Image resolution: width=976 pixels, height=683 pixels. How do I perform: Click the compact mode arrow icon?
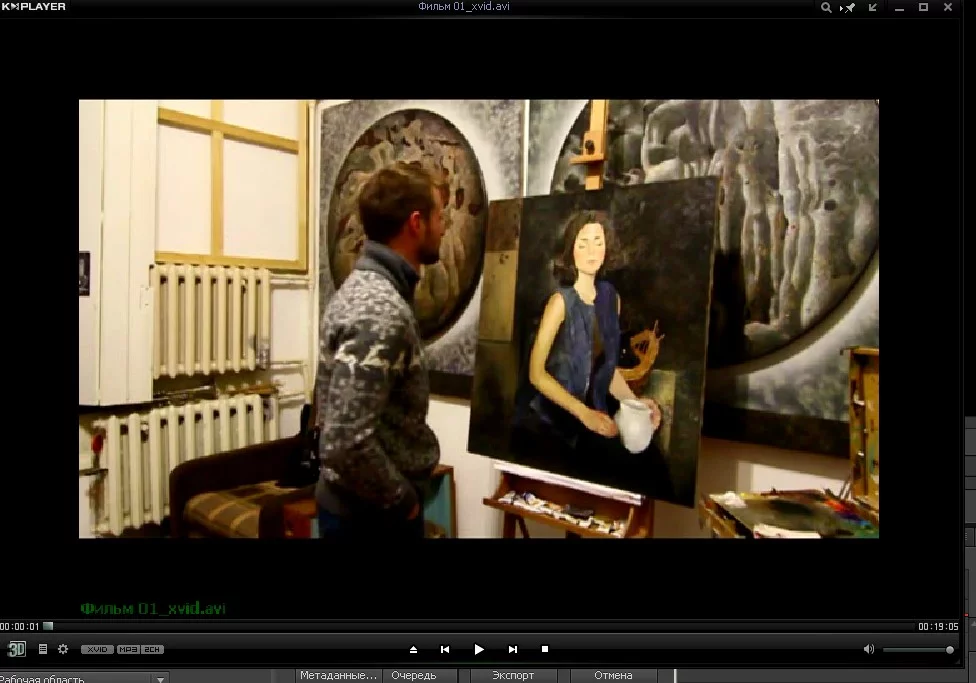pyautogui.click(x=873, y=7)
